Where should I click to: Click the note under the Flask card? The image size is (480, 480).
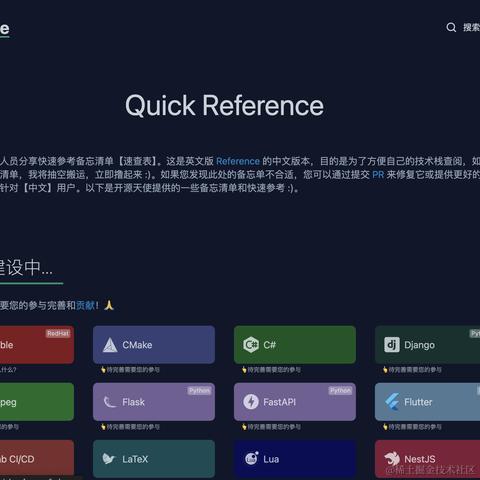click(130, 427)
